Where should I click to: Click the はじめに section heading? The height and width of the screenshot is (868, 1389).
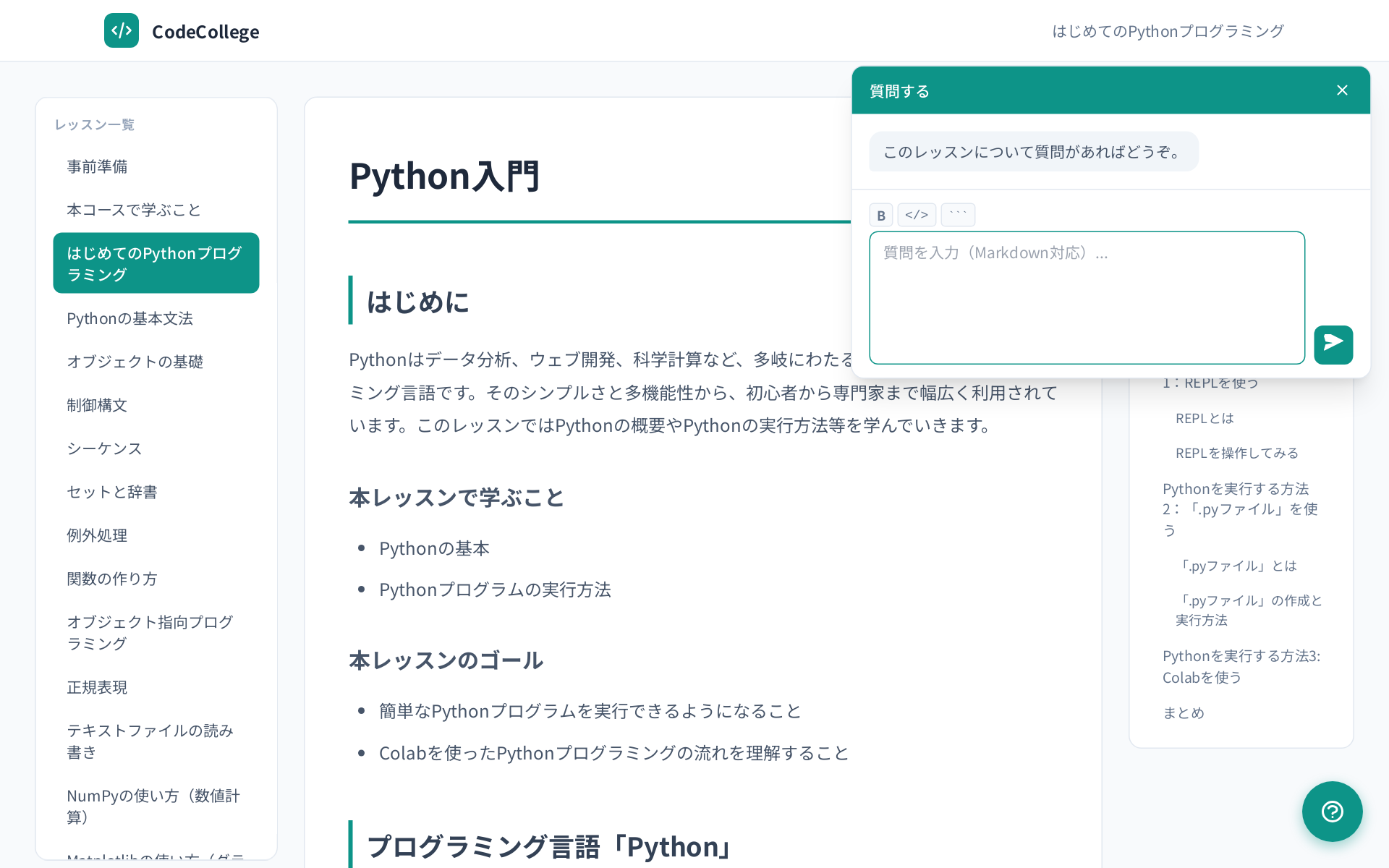click(x=418, y=302)
